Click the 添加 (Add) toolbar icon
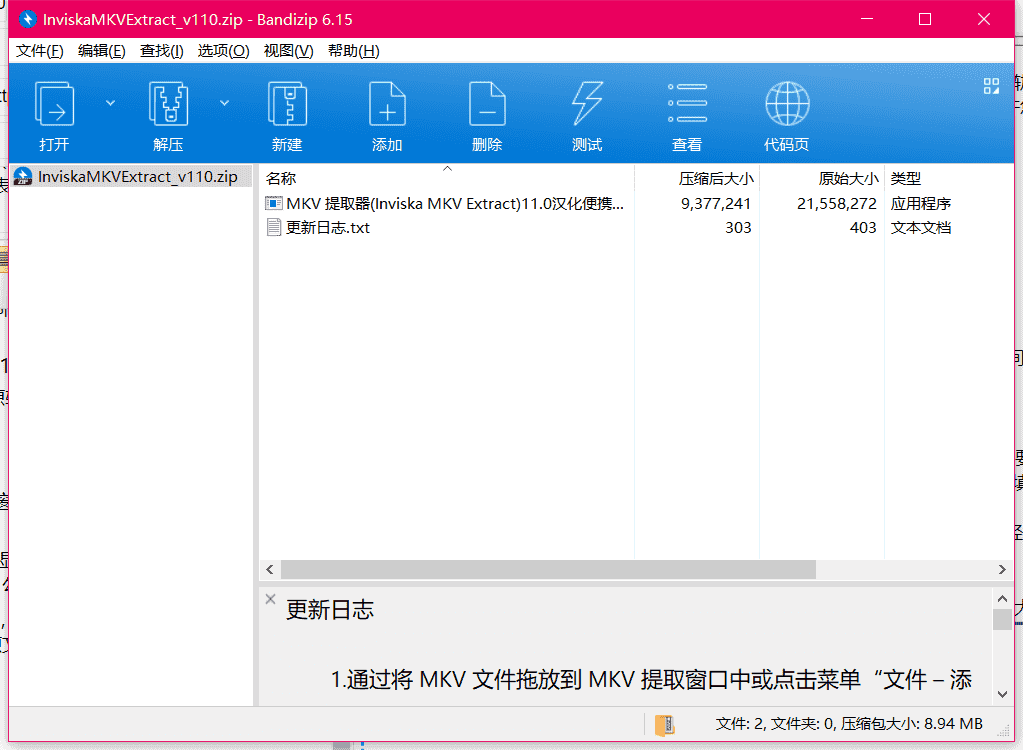Image resolution: width=1023 pixels, height=750 pixels. pos(387,104)
